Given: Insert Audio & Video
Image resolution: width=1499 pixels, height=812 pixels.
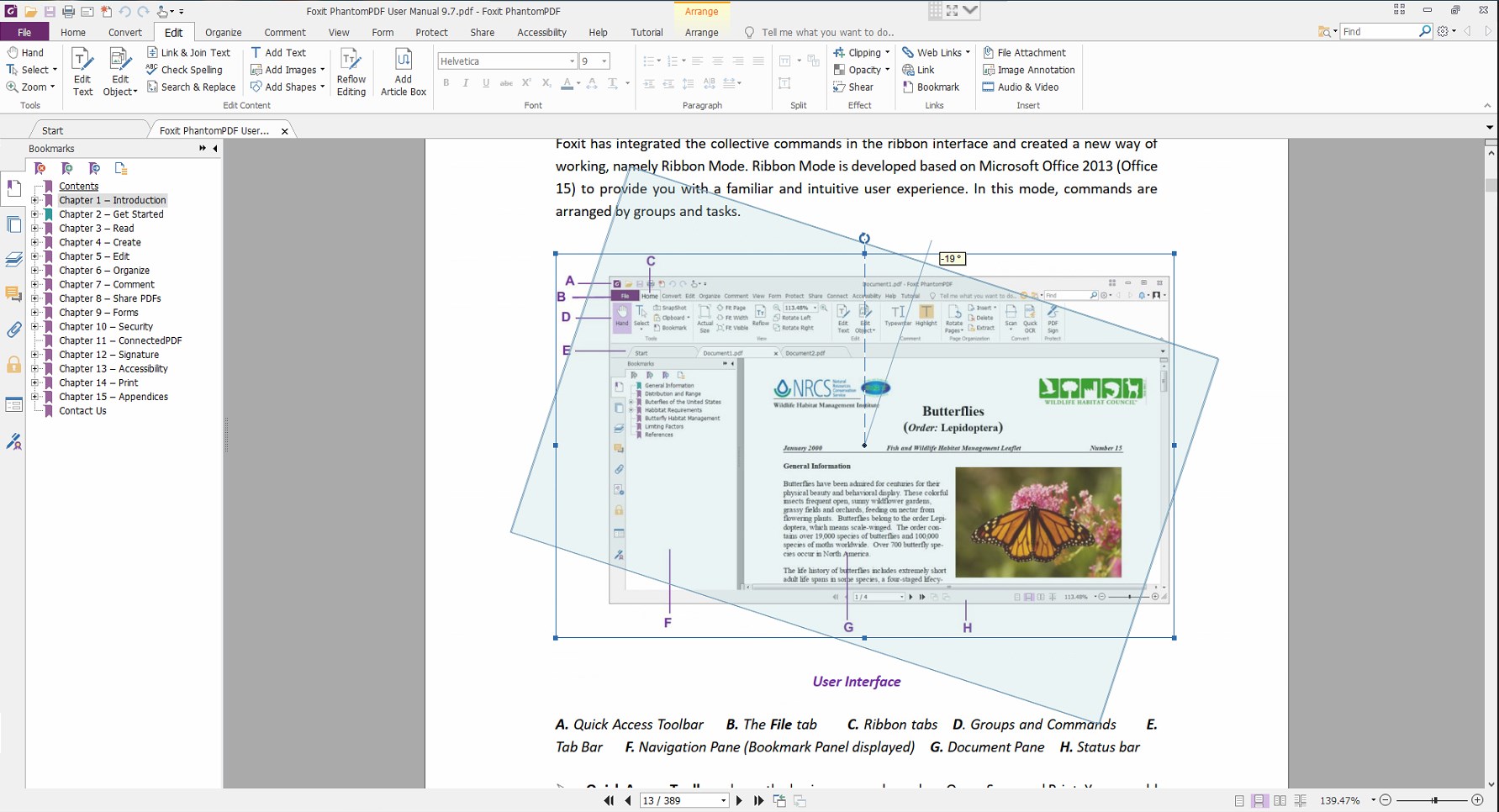Looking at the screenshot, I should 1021,87.
